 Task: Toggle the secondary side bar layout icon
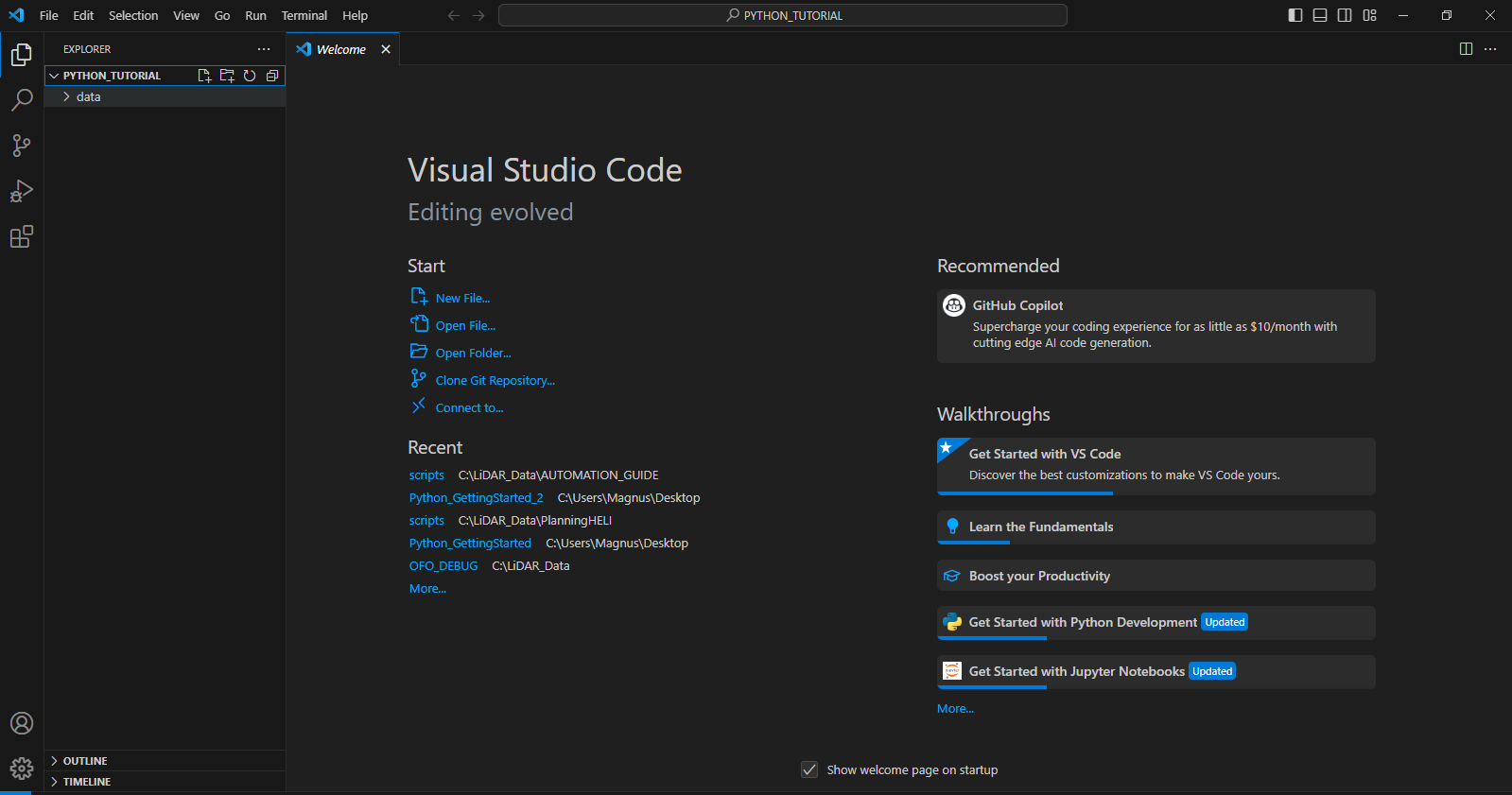tap(1345, 15)
